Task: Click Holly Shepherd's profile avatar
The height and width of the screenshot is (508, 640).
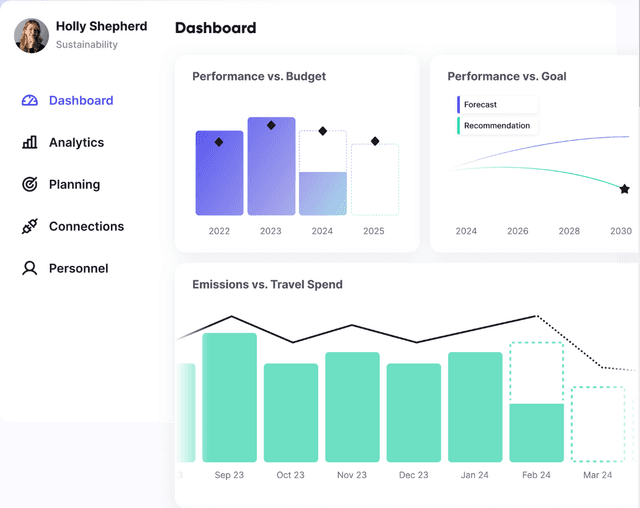Action: [x=31, y=35]
